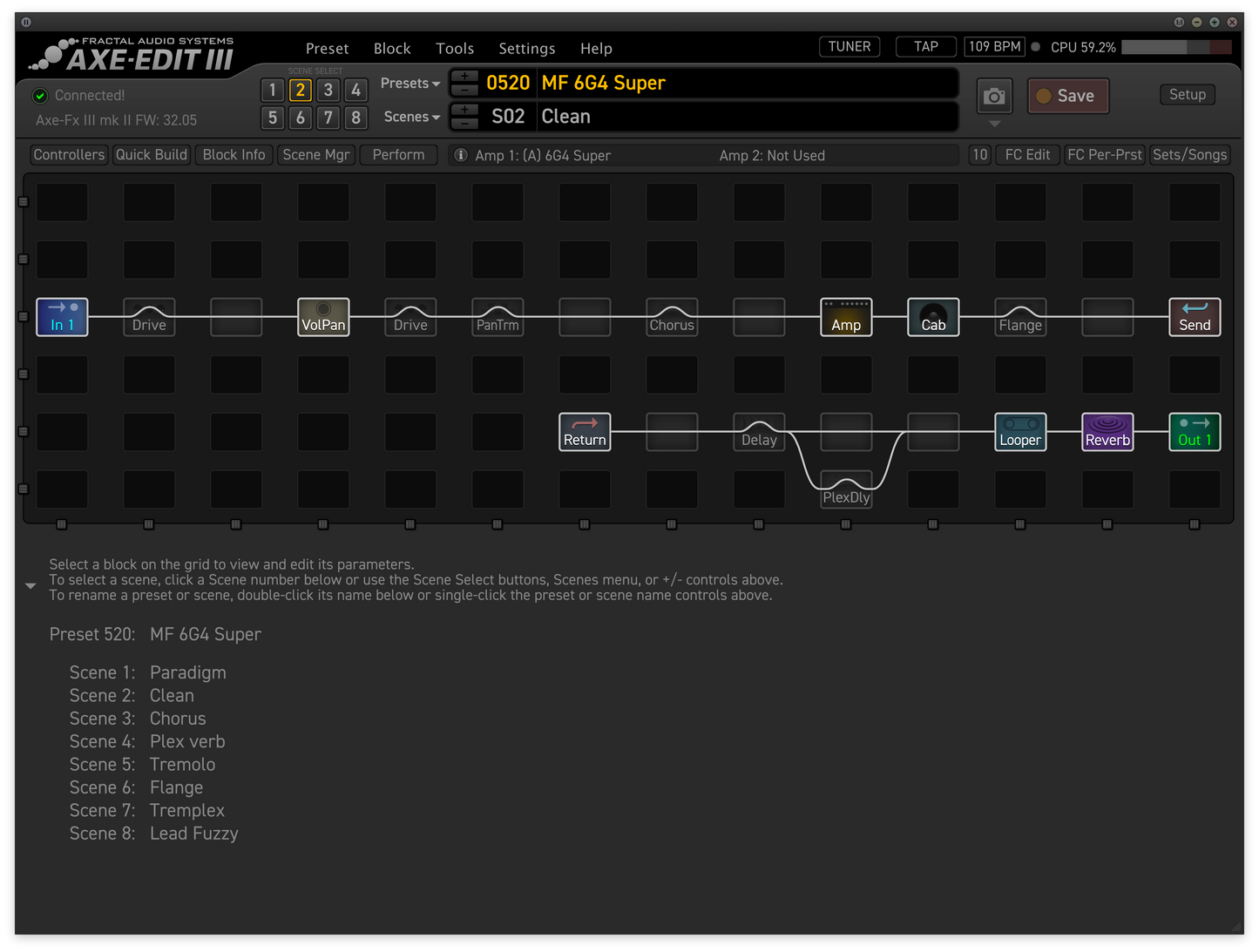This screenshot has height=952, width=1259.
Task: Click the TUNER button
Action: (849, 47)
